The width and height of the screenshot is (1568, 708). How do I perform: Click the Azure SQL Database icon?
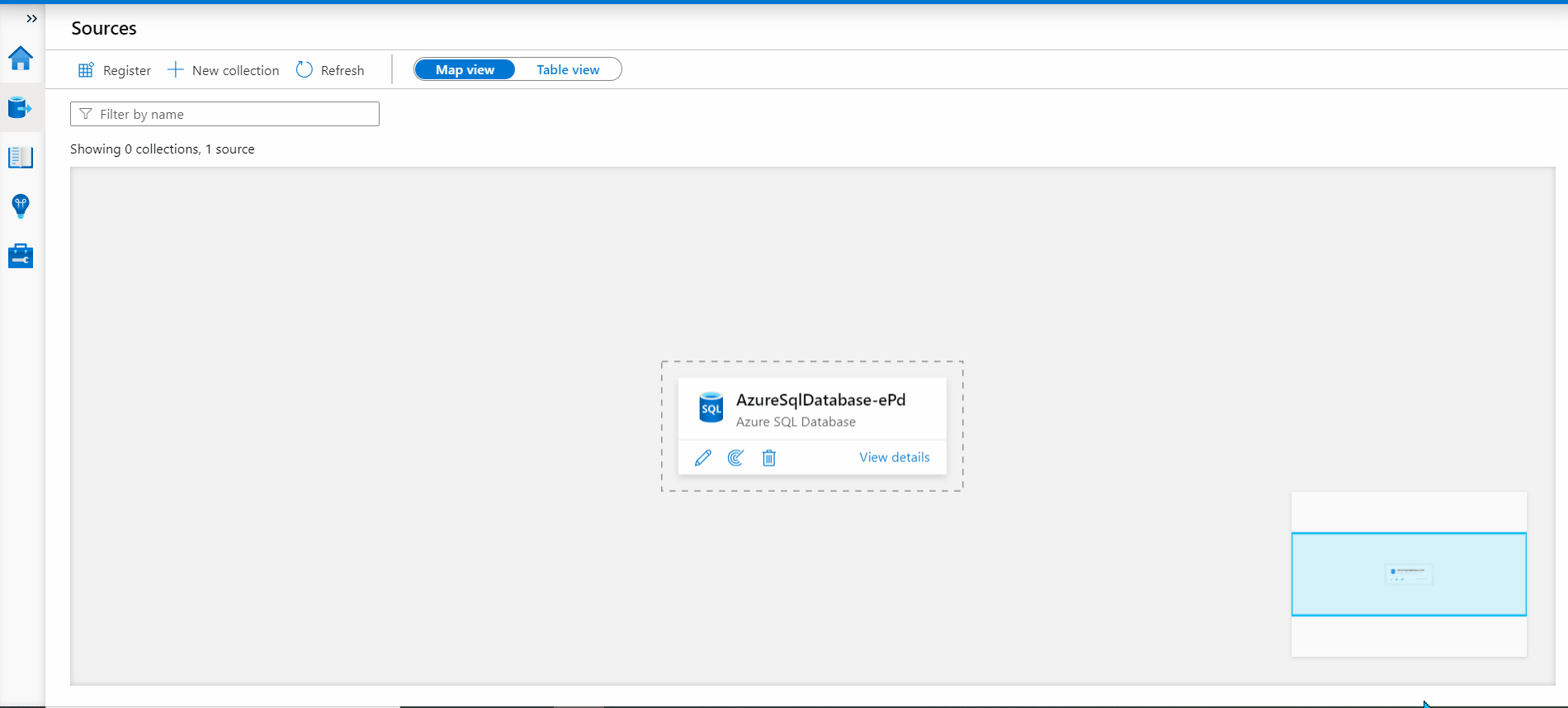tap(711, 408)
